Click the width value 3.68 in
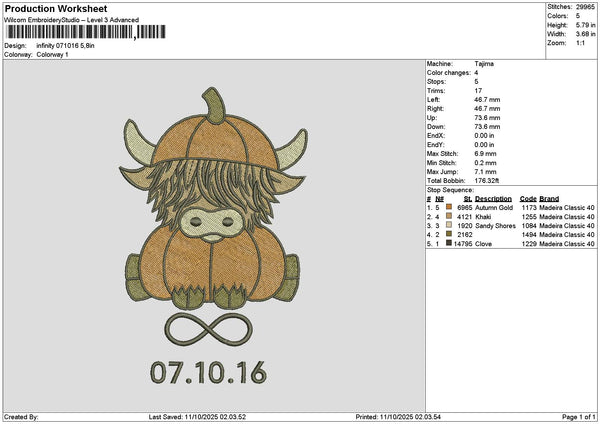 coord(585,34)
